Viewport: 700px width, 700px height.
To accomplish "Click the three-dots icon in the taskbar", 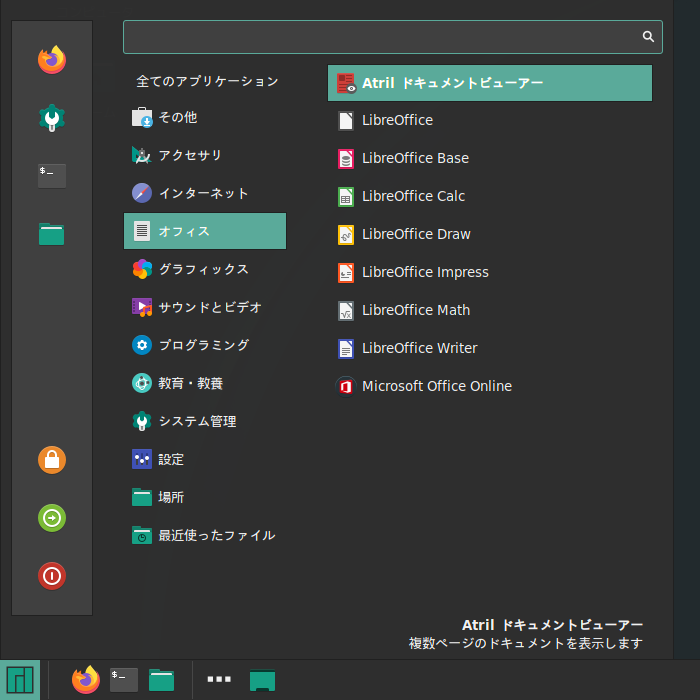I will tap(219, 679).
